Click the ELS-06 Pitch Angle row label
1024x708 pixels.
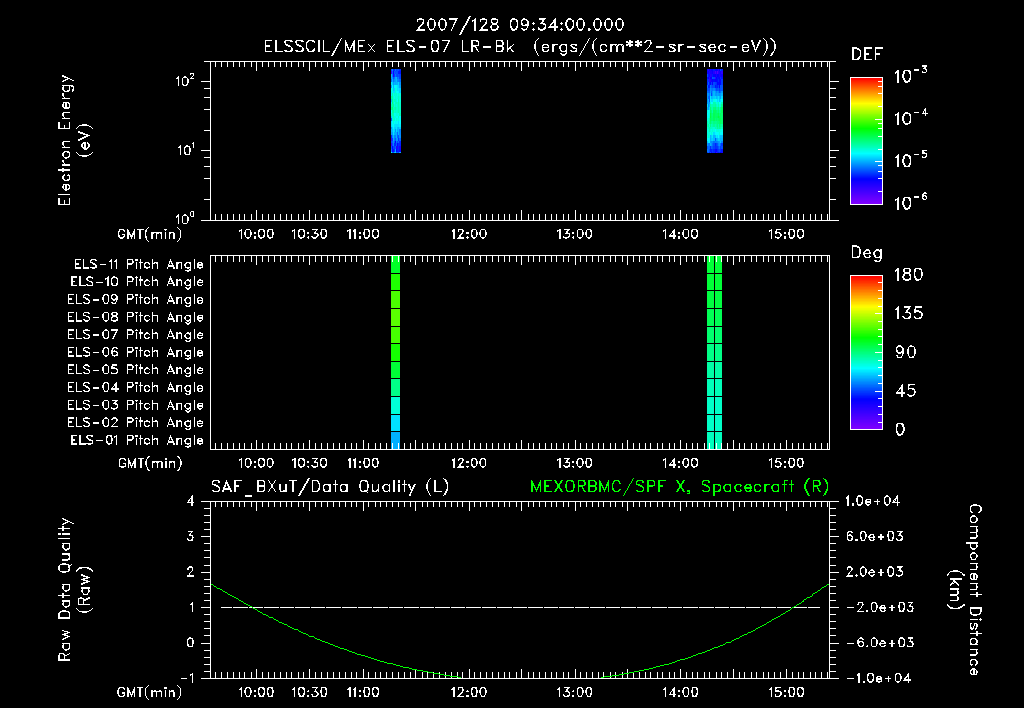pos(136,353)
